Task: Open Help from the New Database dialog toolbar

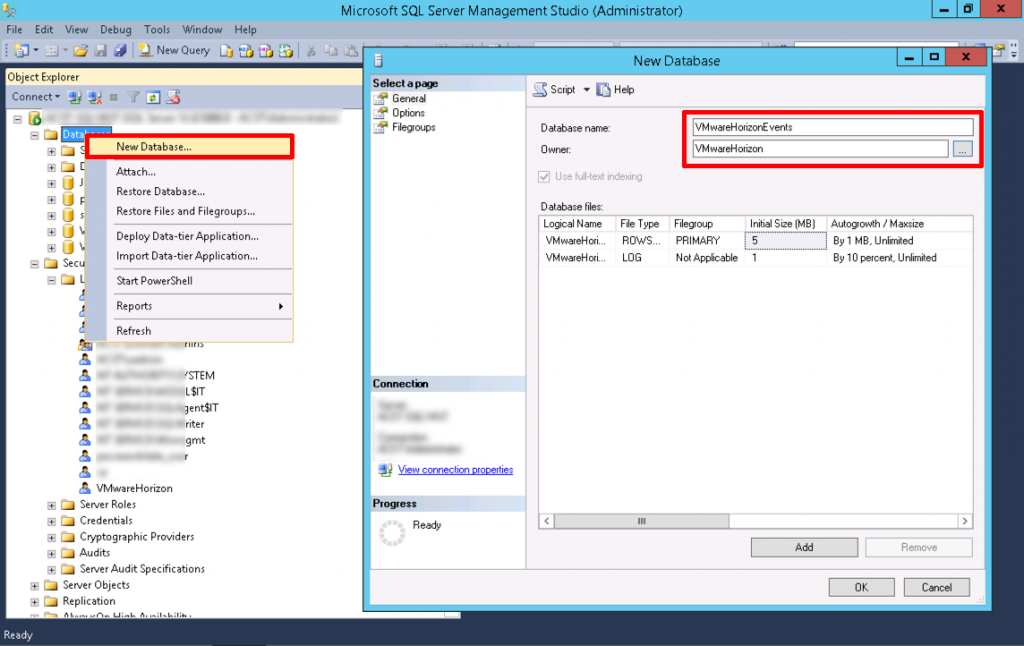Action: pyautogui.click(x=618, y=89)
